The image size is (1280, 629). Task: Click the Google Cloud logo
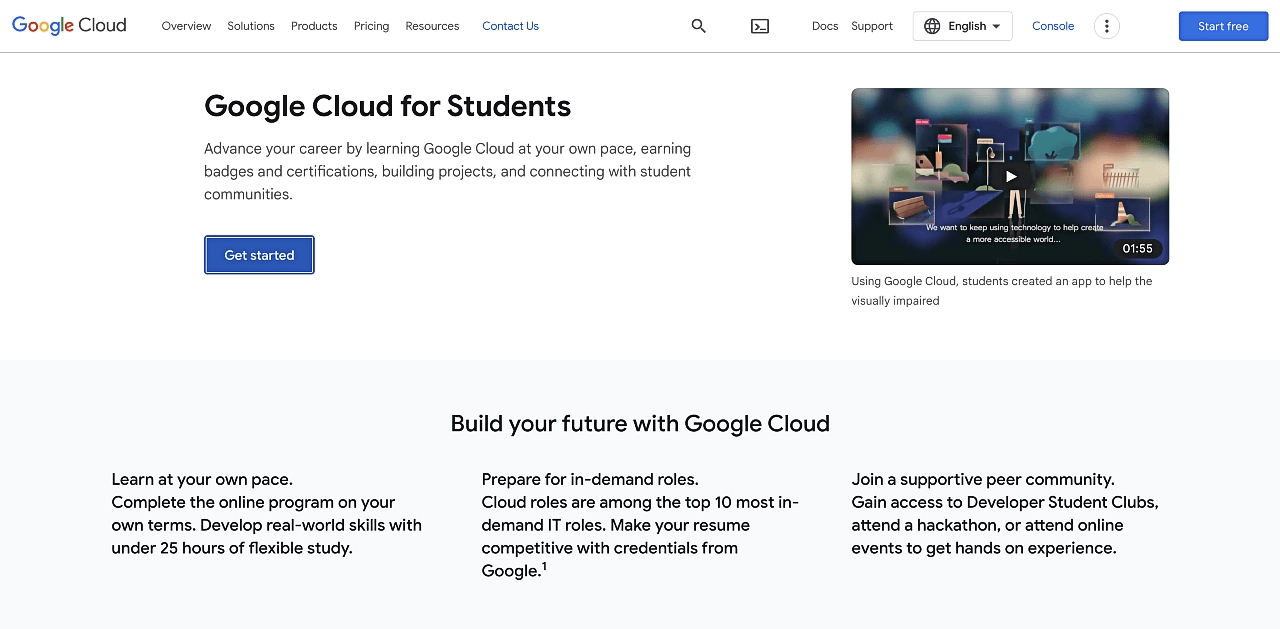[68, 25]
